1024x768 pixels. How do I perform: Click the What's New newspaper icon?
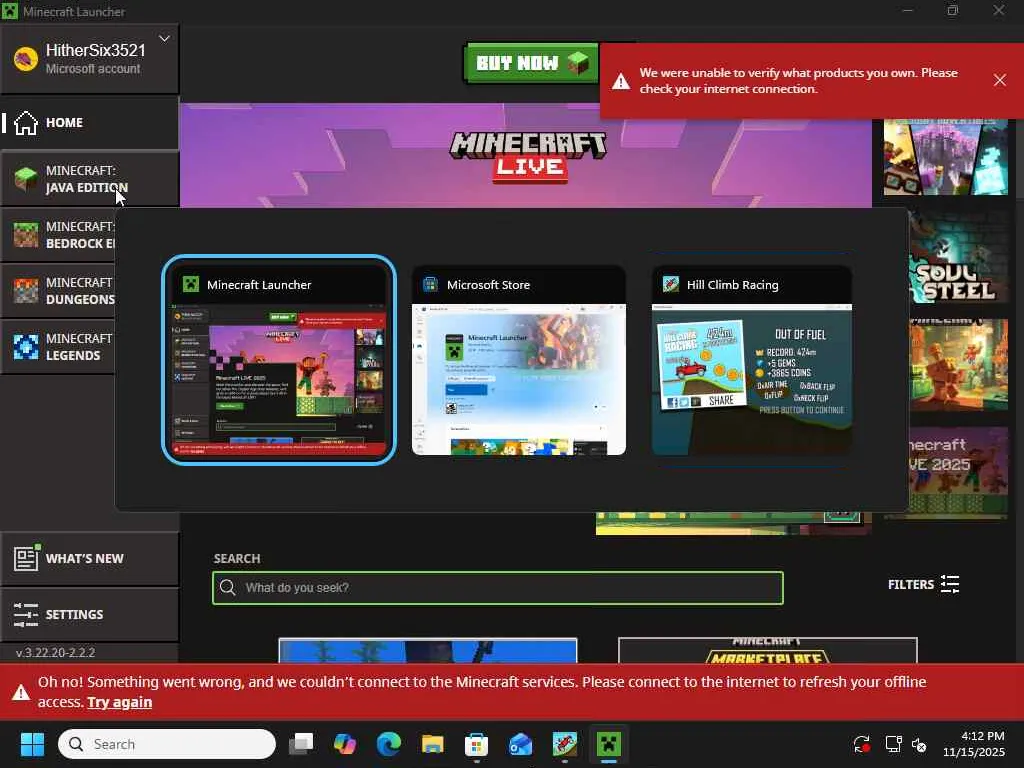27,558
